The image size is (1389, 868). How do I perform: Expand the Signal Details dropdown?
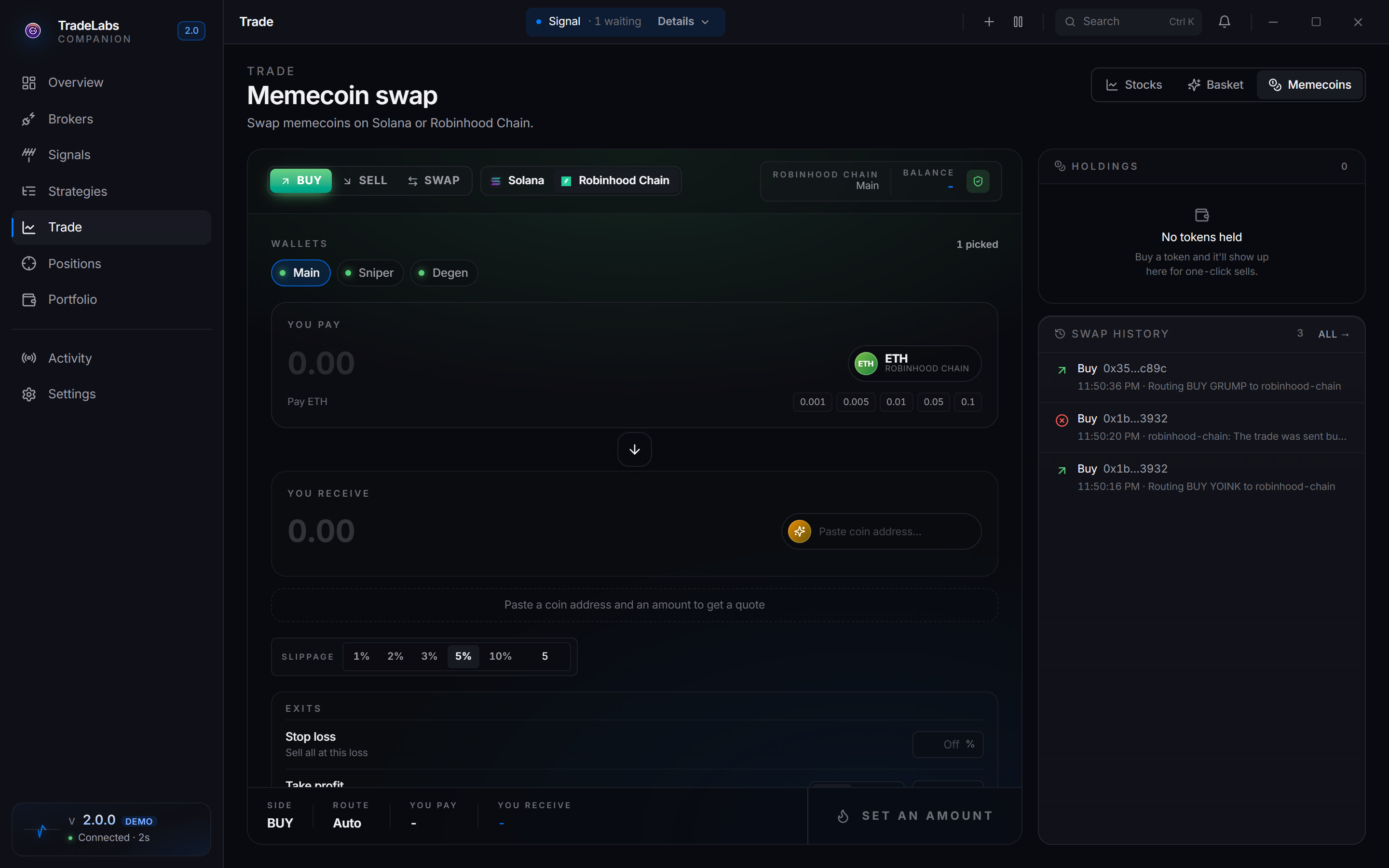pos(683,21)
